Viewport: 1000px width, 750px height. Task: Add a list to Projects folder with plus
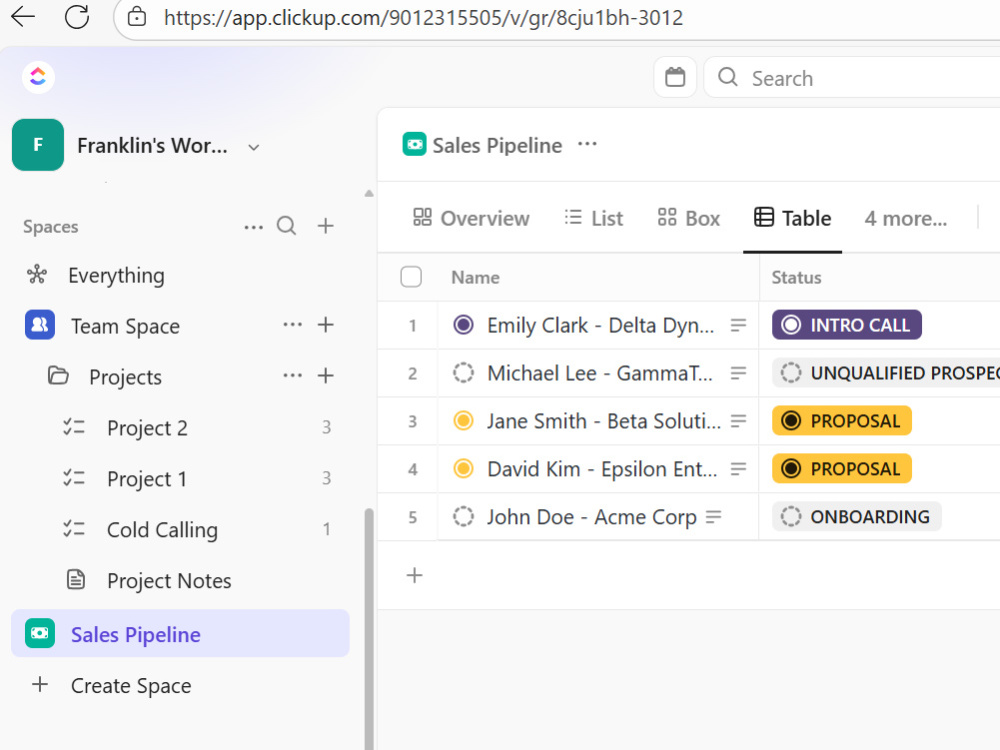point(326,375)
